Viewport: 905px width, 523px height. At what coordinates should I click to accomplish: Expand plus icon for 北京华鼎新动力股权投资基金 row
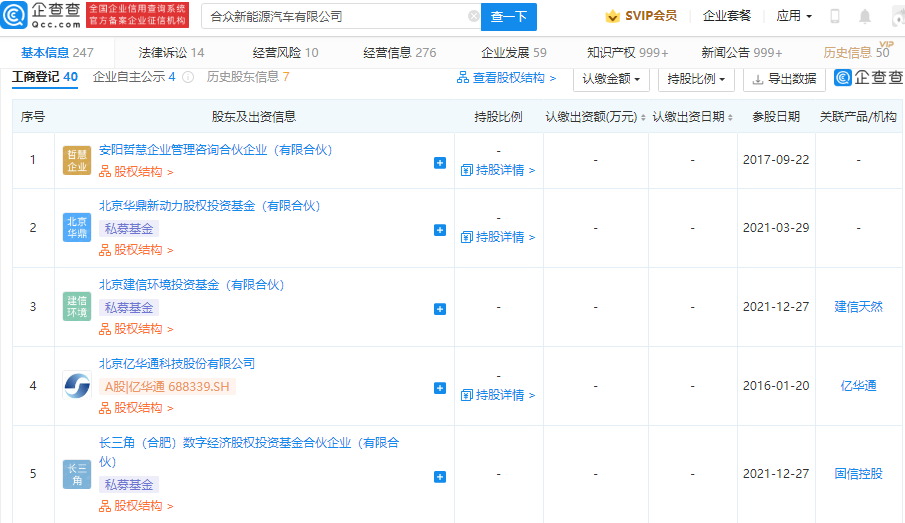440,230
